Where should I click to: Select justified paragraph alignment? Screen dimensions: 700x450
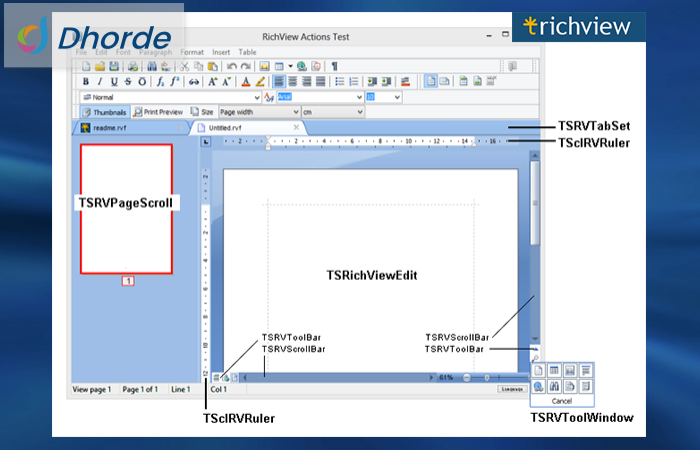pyautogui.click(x=321, y=82)
